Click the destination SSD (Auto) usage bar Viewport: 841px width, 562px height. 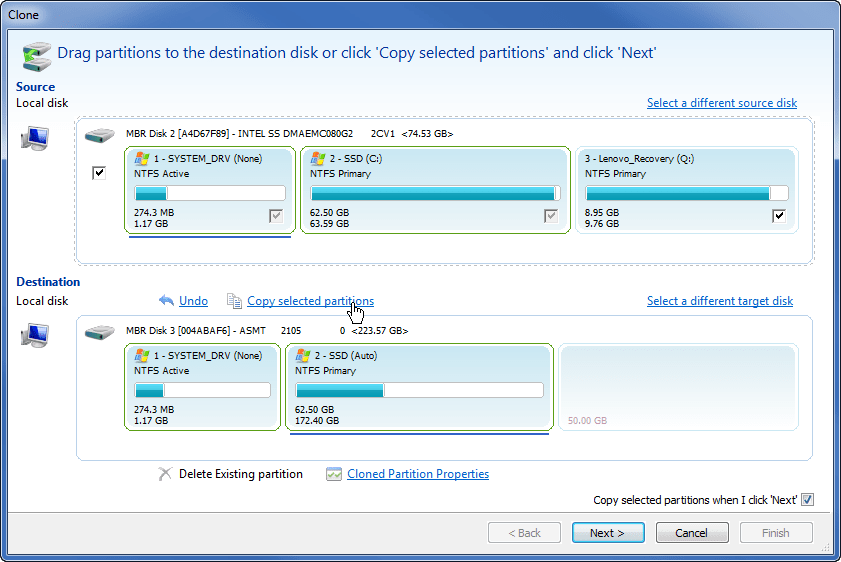click(419, 390)
